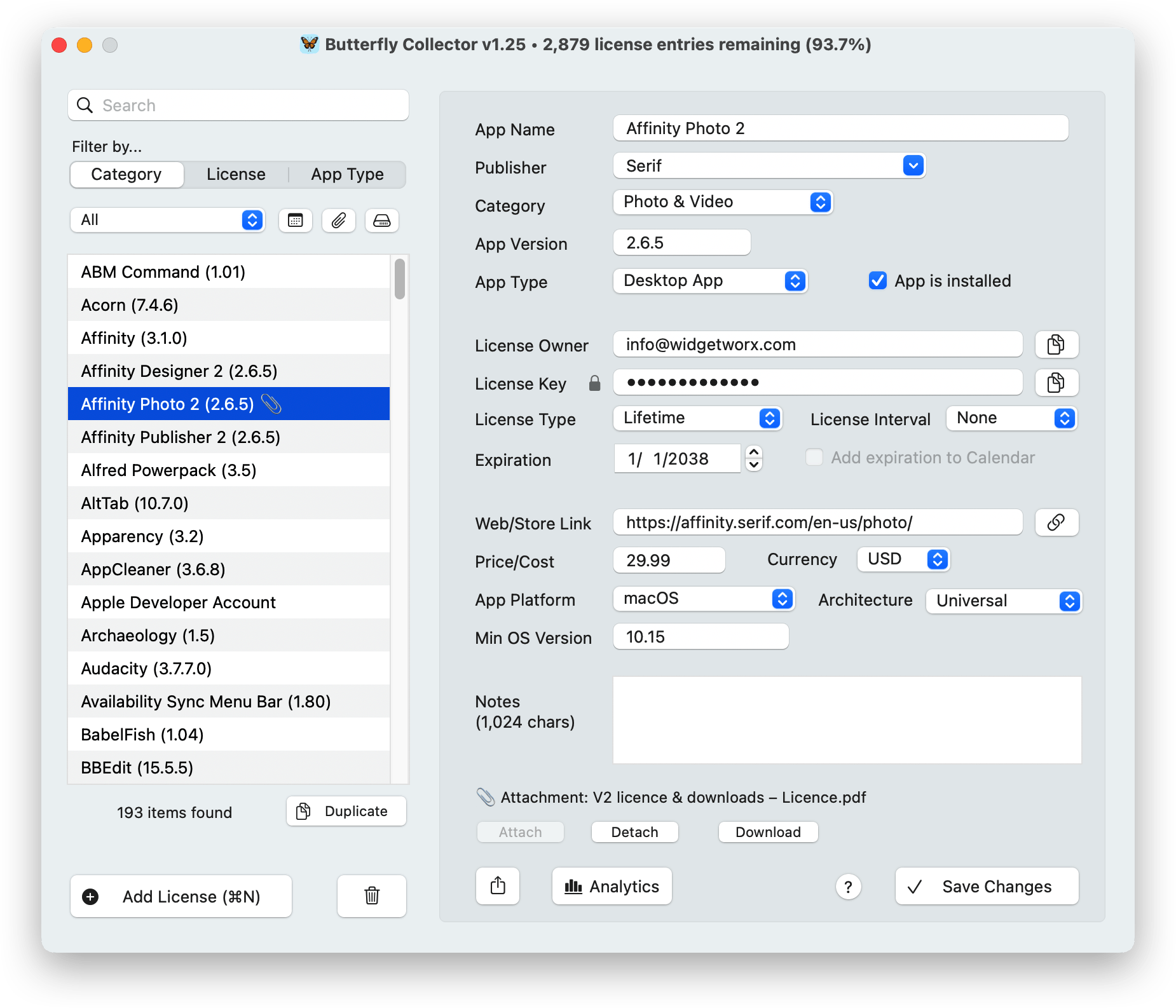Click the Save Changes button
1176x1008 pixels.
(987, 886)
